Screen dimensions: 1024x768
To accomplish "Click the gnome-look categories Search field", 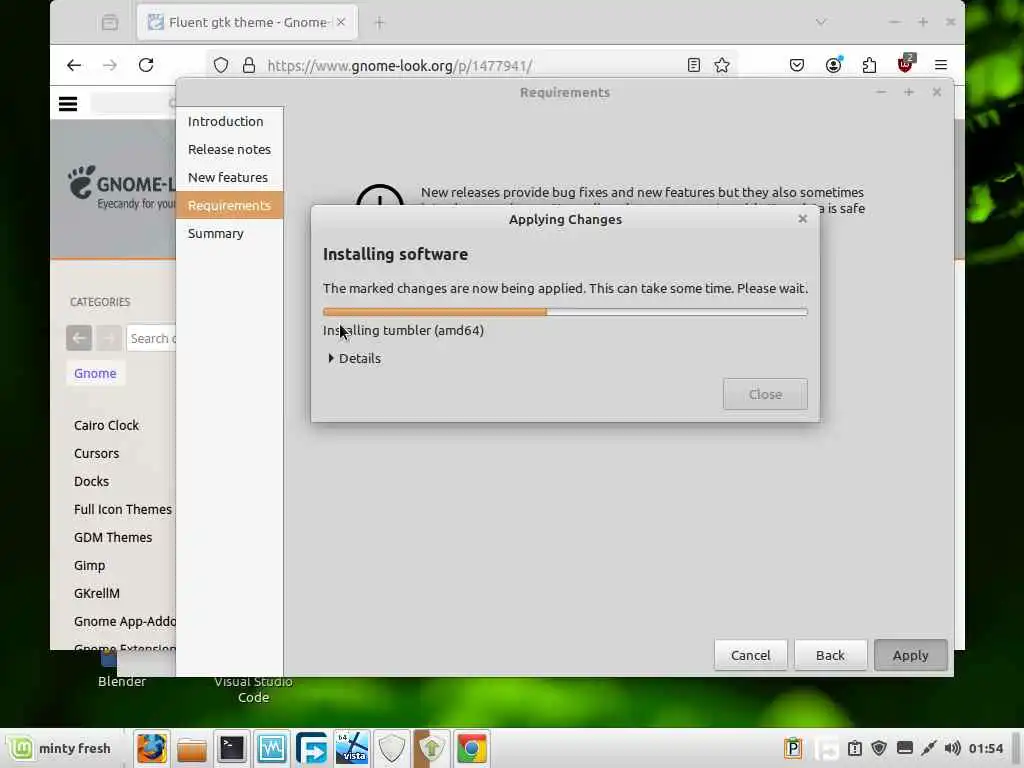I will 152,338.
